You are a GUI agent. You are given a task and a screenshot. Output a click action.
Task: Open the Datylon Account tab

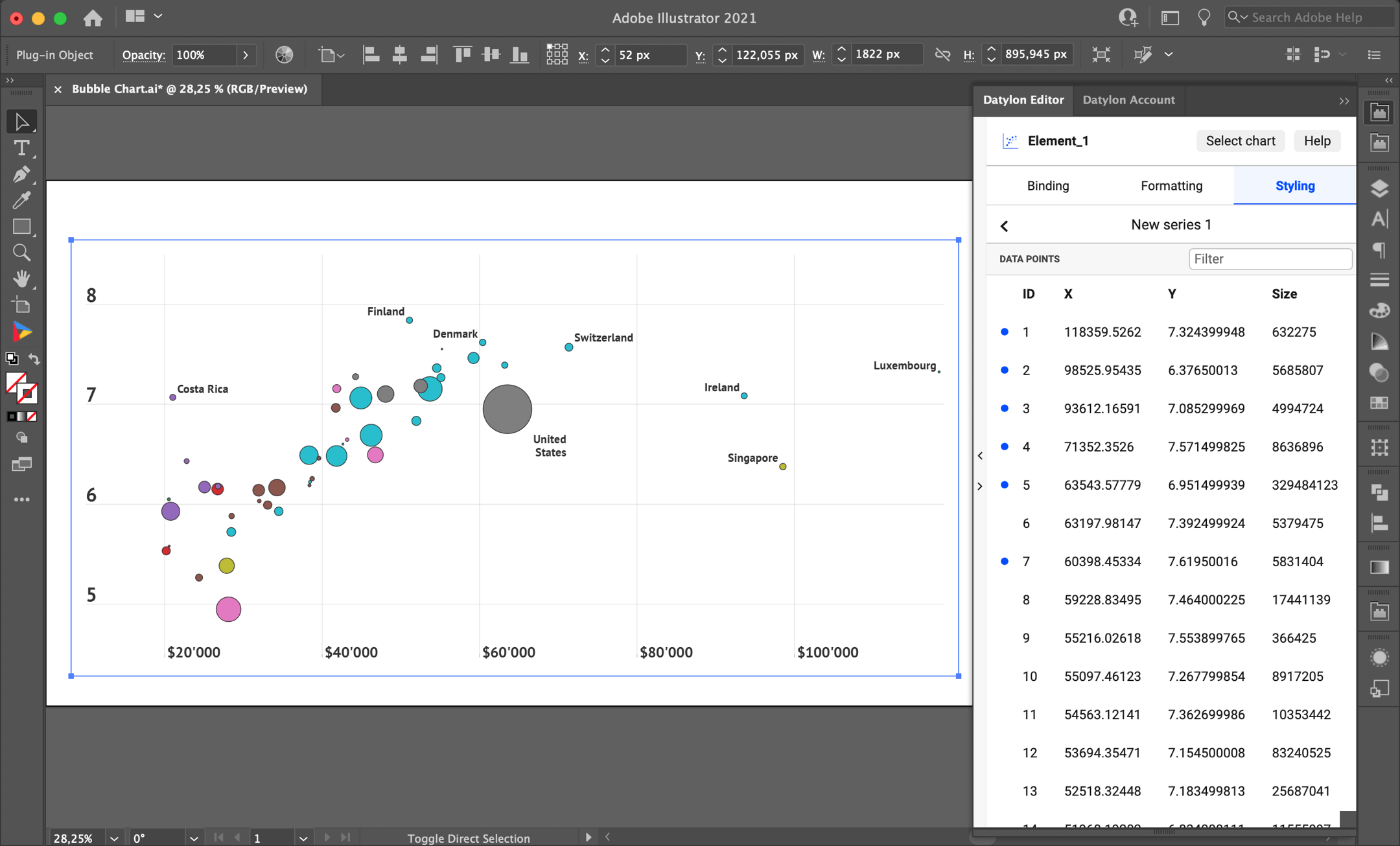1128,100
